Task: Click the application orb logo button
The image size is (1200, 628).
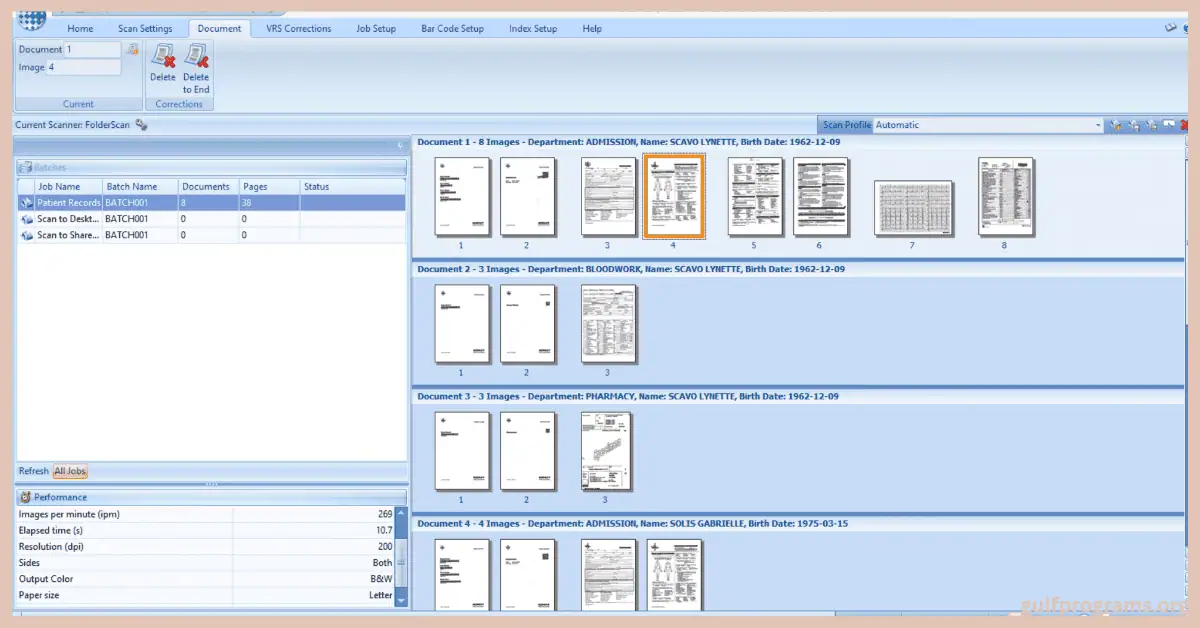Action: tap(32, 14)
